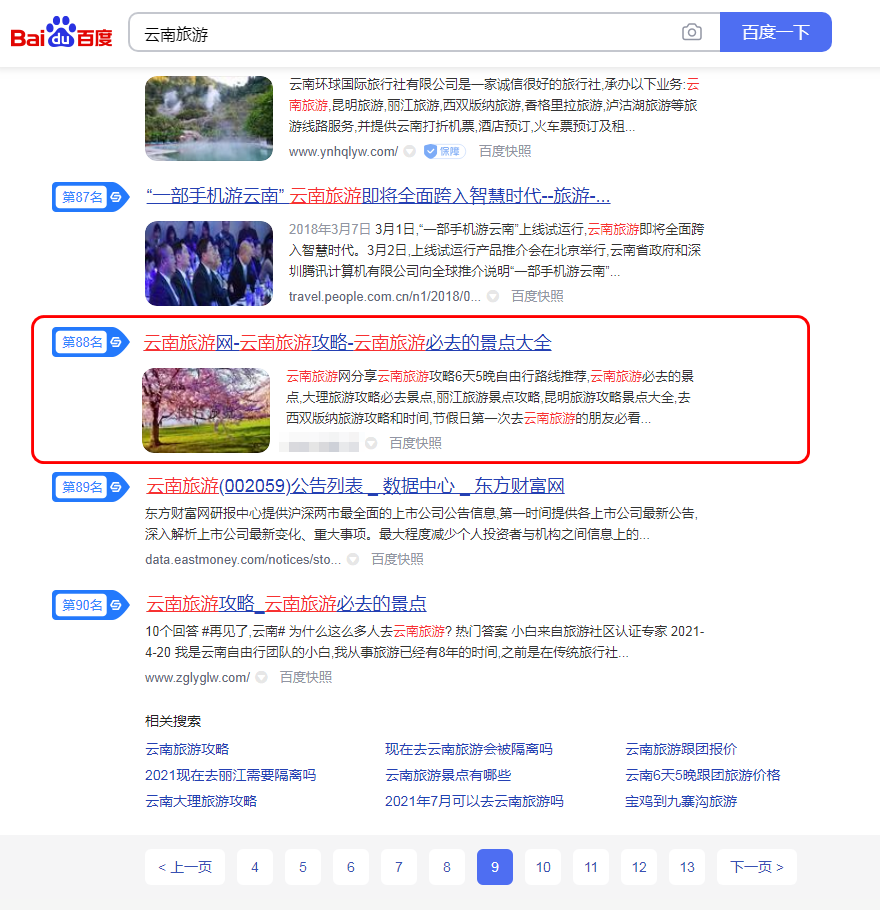Go to the next page of results
Image resolution: width=880 pixels, height=910 pixels.
(x=756, y=866)
